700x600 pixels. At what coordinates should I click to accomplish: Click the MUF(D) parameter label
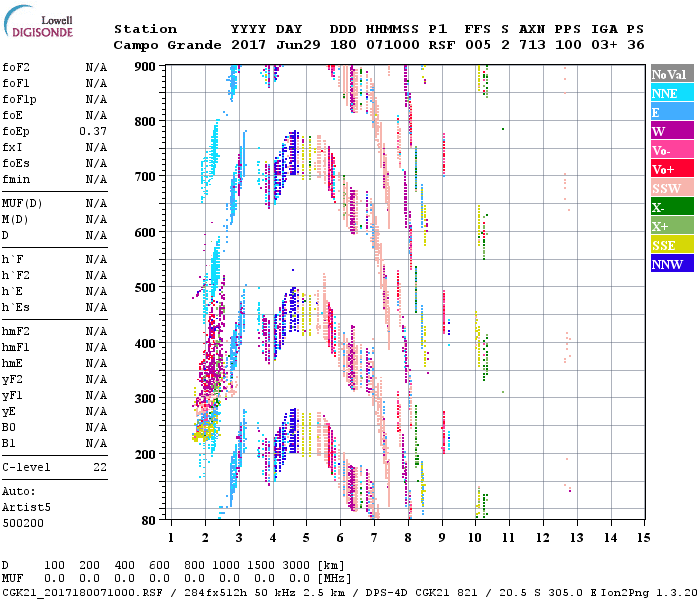(22, 204)
